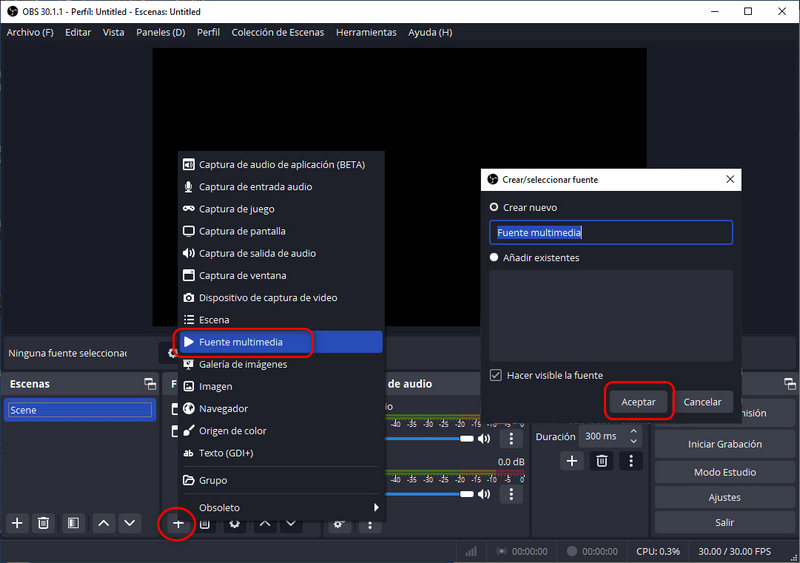Image resolution: width=800 pixels, height=563 pixels.
Task: Click the Cancelar button
Action: click(x=702, y=402)
